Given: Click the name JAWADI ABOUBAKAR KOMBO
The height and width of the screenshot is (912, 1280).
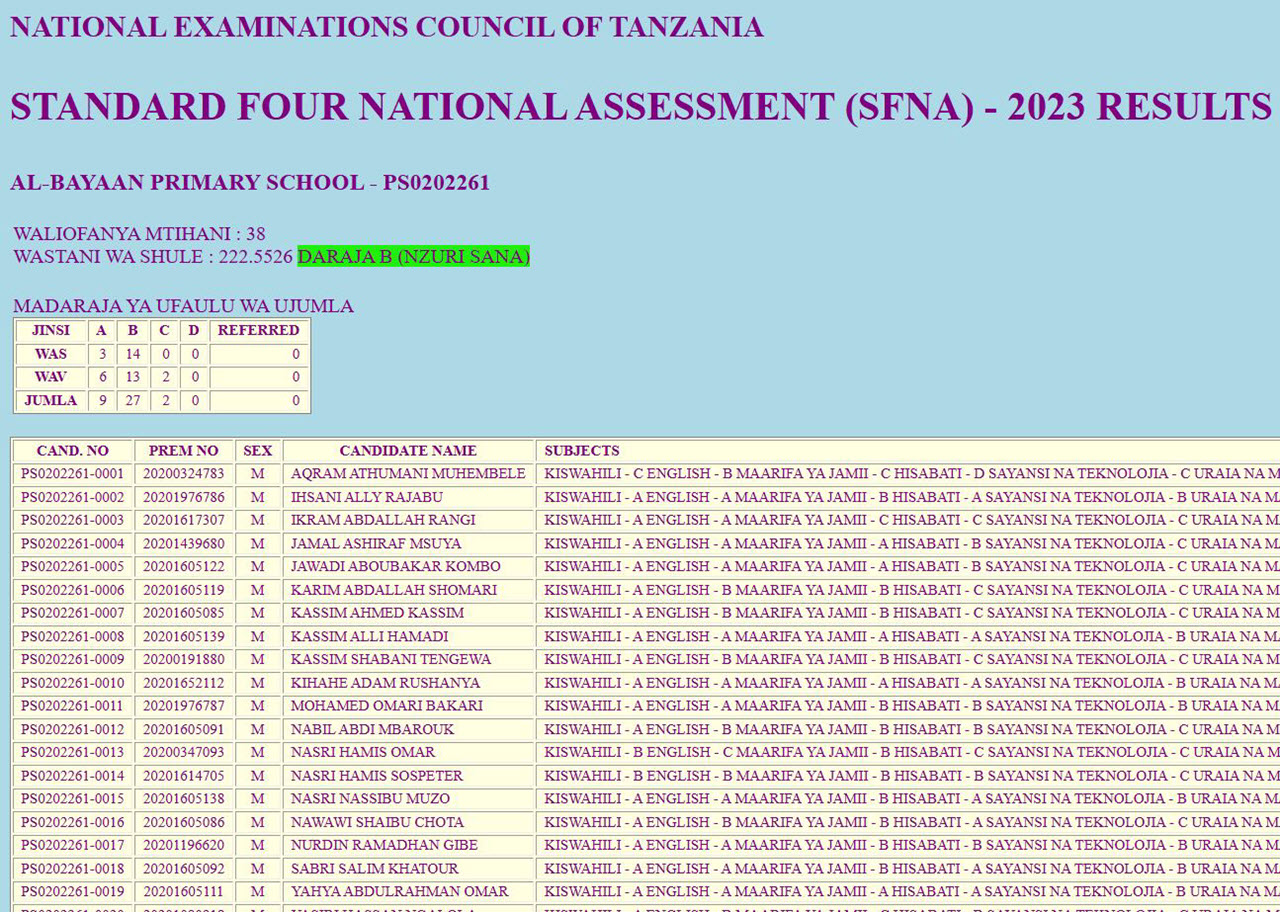Looking at the screenshot, I should click(396, 567).
